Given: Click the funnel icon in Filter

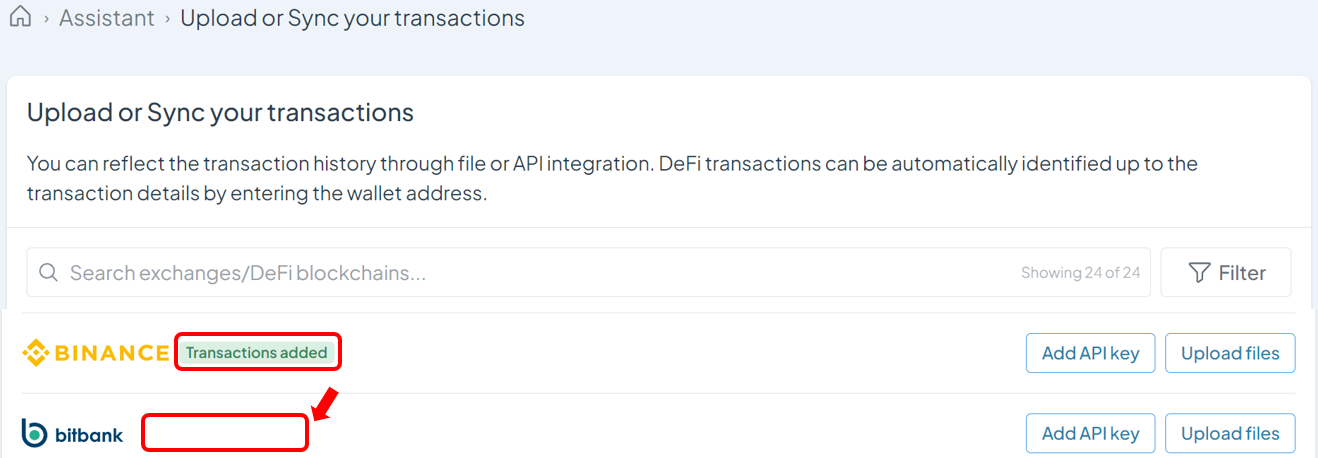Looking at the screenshot, I should tap(1199, 272).
